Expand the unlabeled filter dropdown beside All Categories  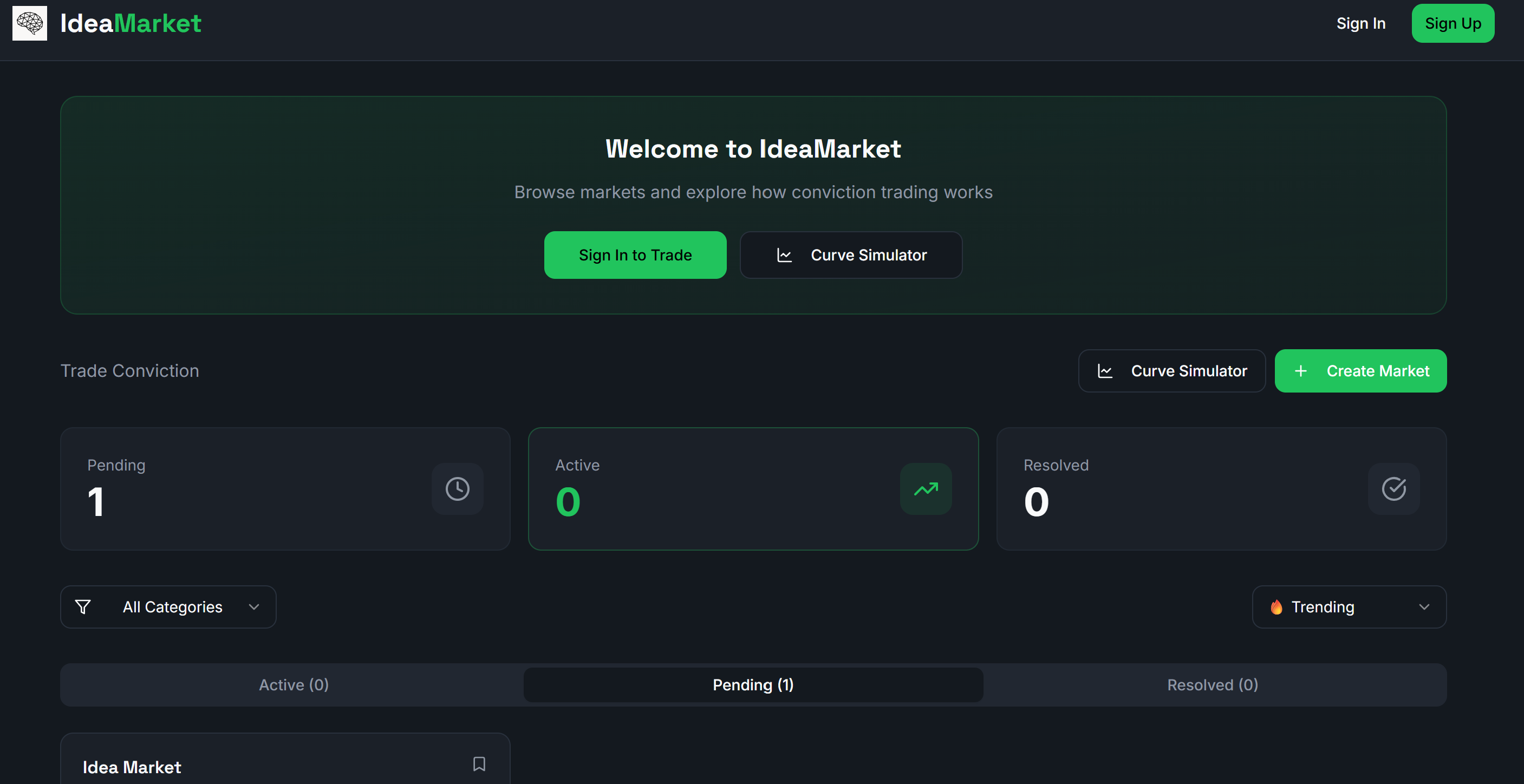click(x=254, y=606)
